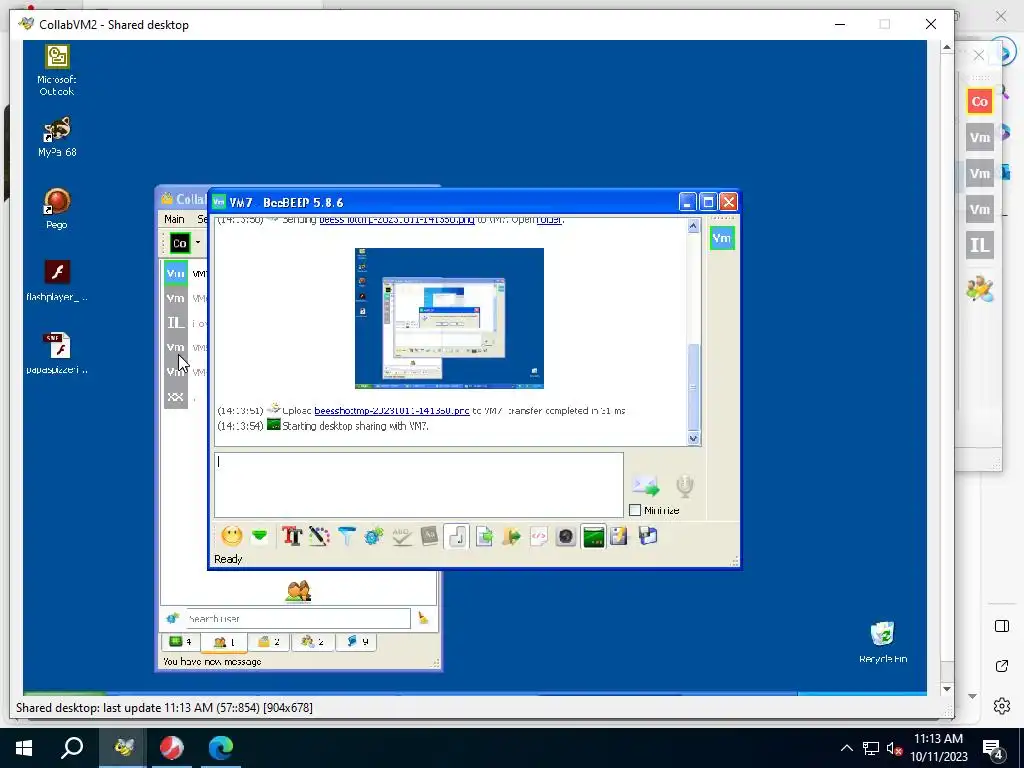Select the red Co avatar in right panel

click(x=979, y=101)
